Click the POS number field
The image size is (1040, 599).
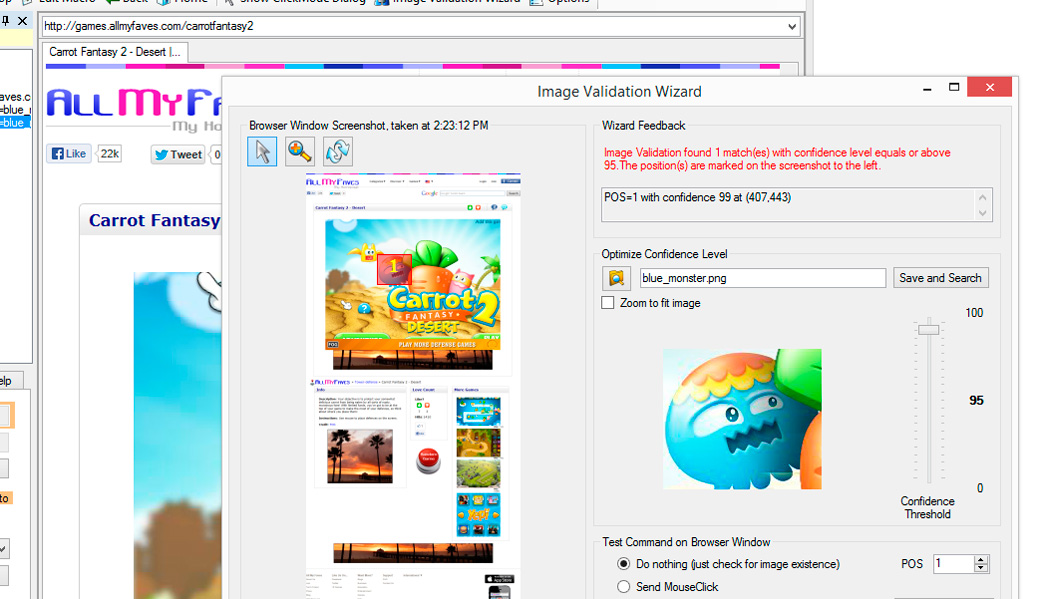point(953,564)
